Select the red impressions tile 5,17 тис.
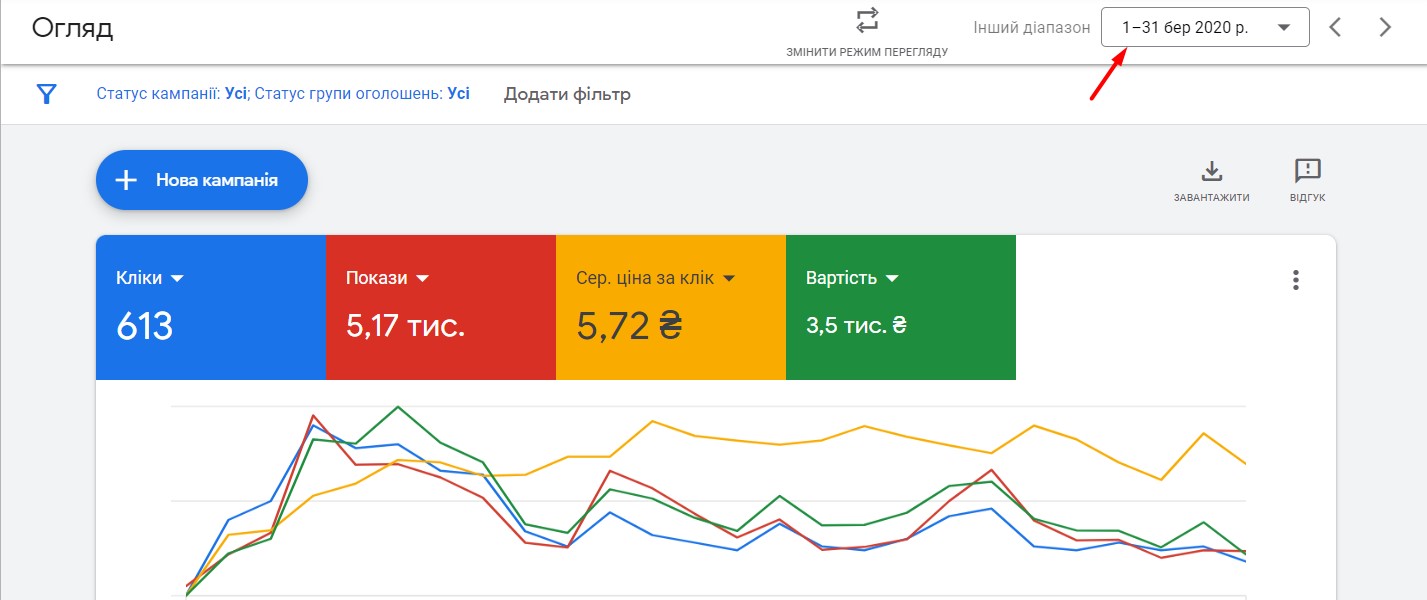The width and height of the screenshot is (1427, 600). pyautogui.click(x=441, y=308)
